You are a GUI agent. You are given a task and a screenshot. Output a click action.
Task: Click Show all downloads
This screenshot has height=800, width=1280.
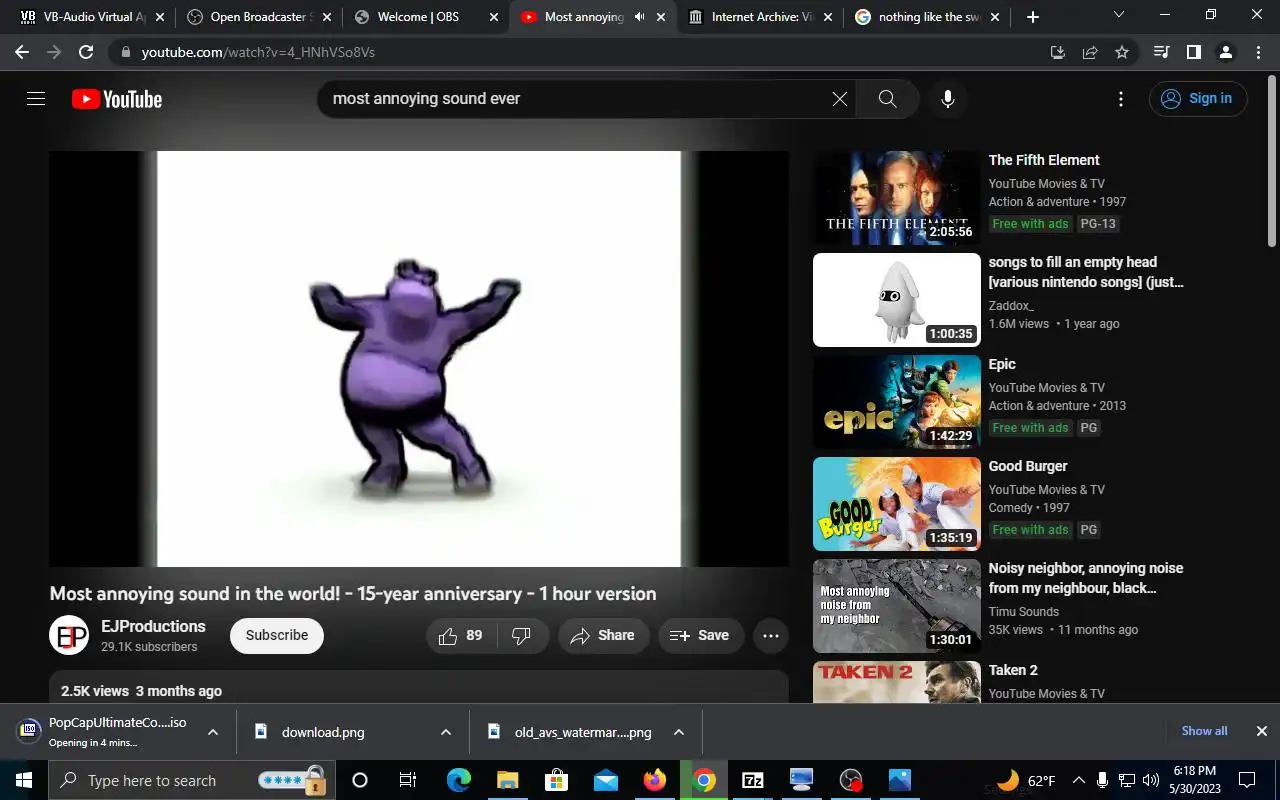1204,731
